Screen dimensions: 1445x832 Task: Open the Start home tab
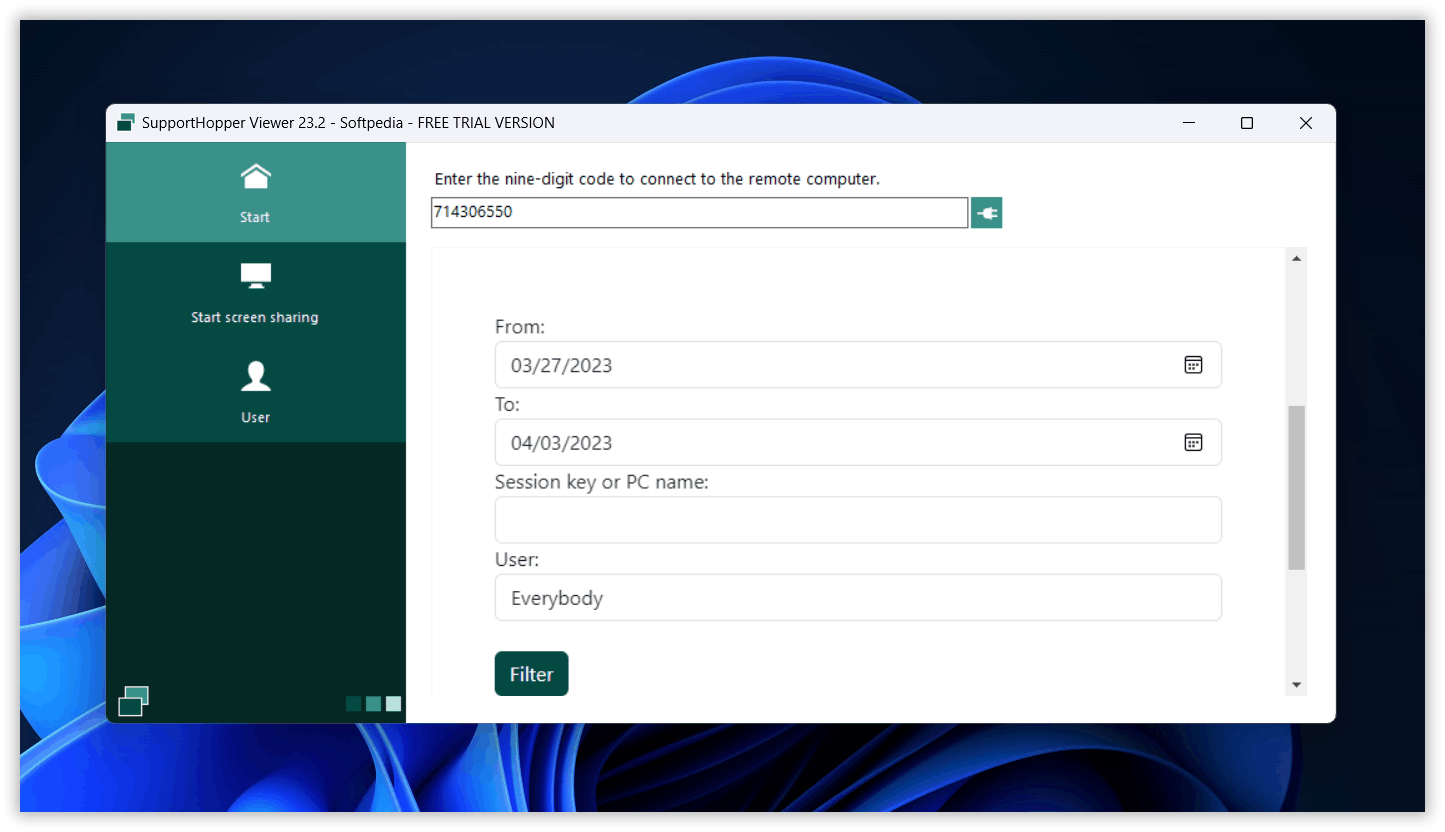[x=255, y=192]
